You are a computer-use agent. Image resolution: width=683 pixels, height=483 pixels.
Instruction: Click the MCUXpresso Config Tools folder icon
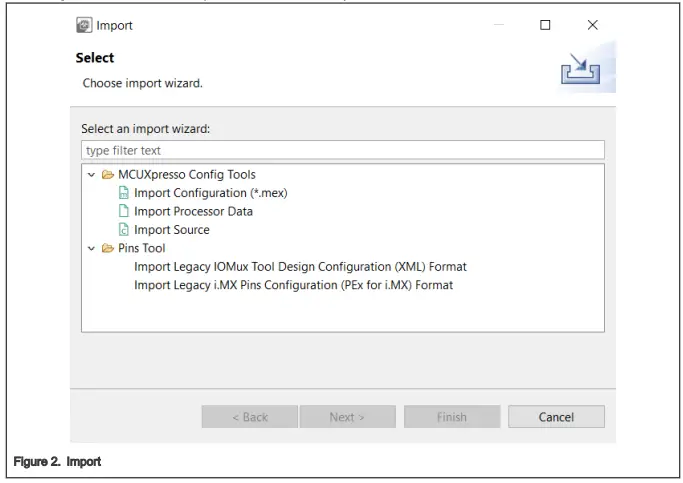click(x=107, y=175)
